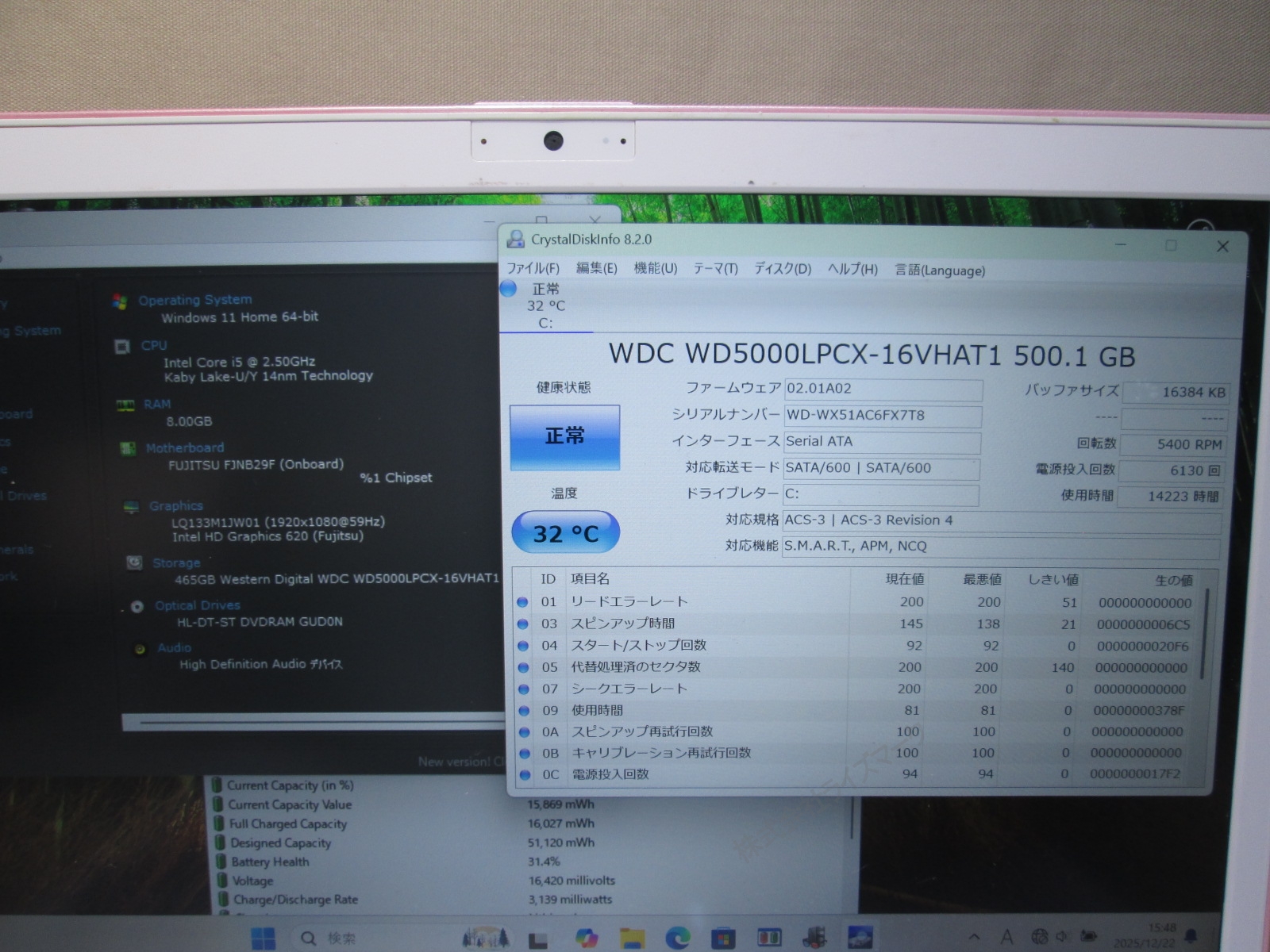
Task: Click the Task View icon in the taskbar
Action: [538, 939]
